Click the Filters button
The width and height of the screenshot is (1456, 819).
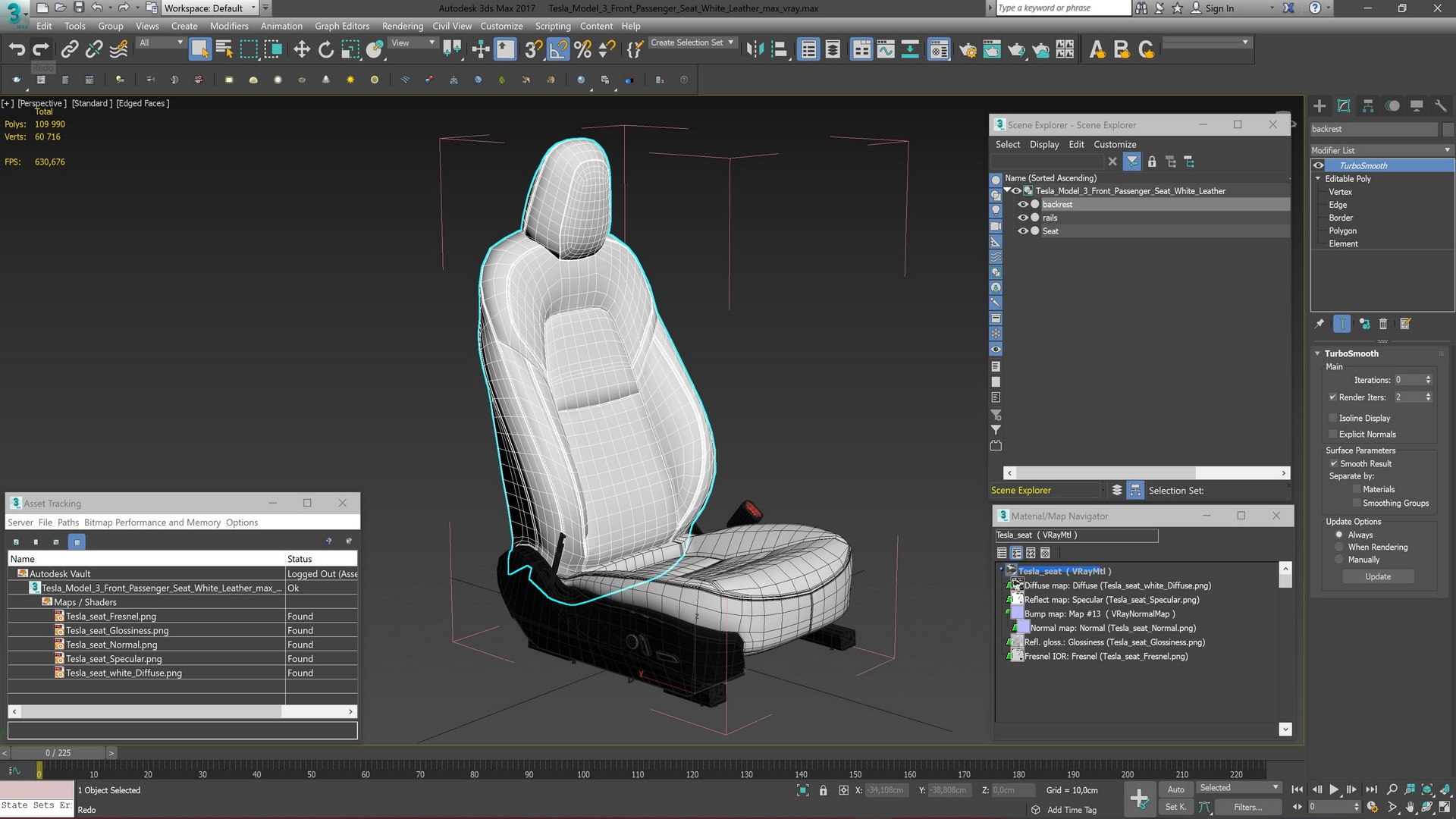pos(1247,808)
